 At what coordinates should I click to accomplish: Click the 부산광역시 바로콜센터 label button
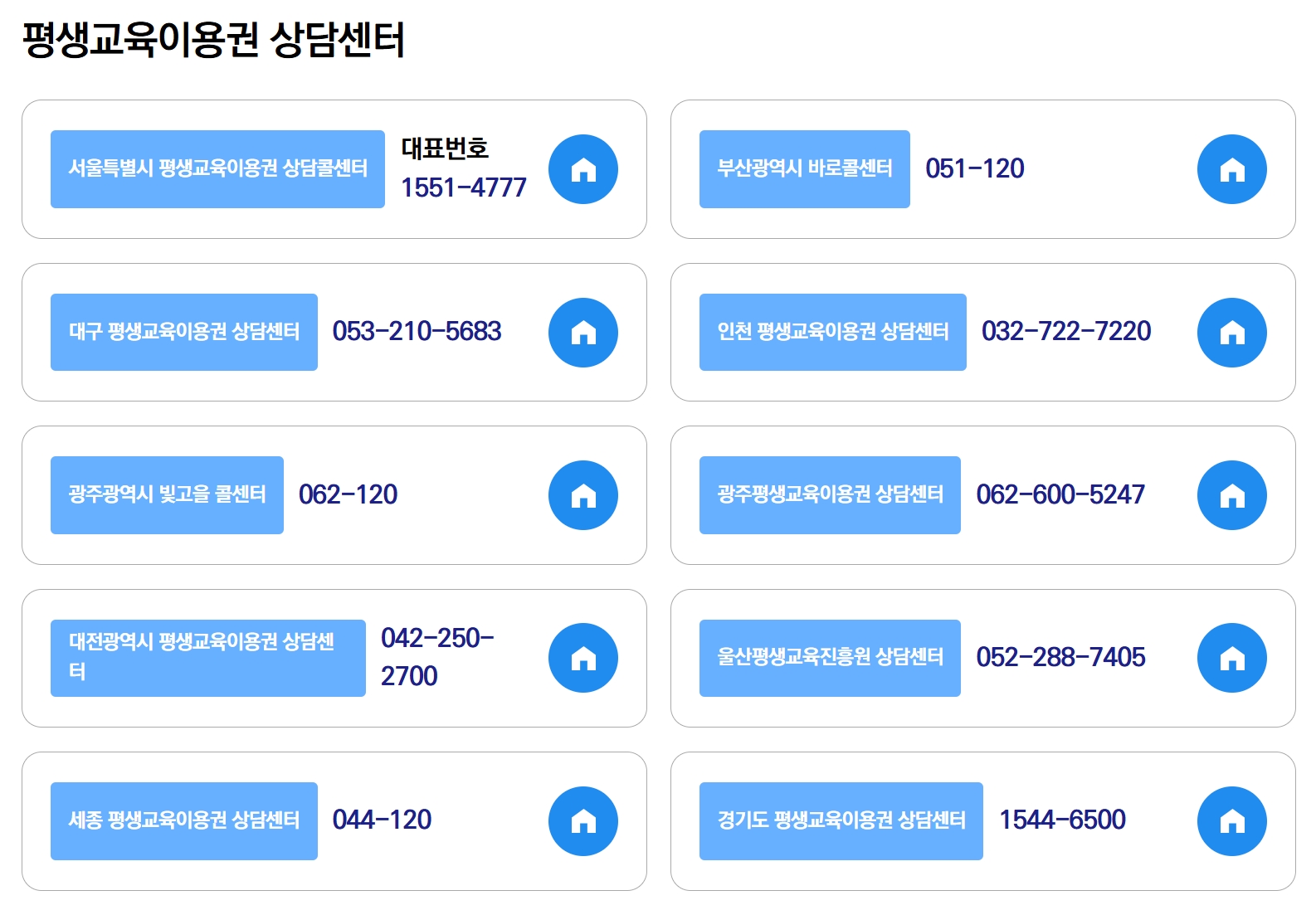[x=804, y=168]
